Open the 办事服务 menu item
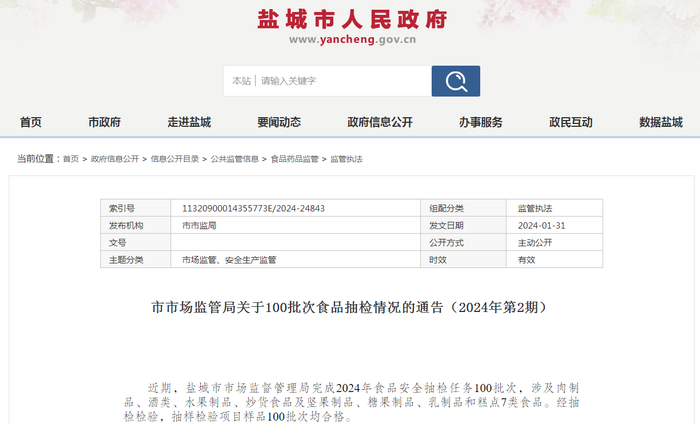This screenshot has width=700, height=424. (481, 122)
